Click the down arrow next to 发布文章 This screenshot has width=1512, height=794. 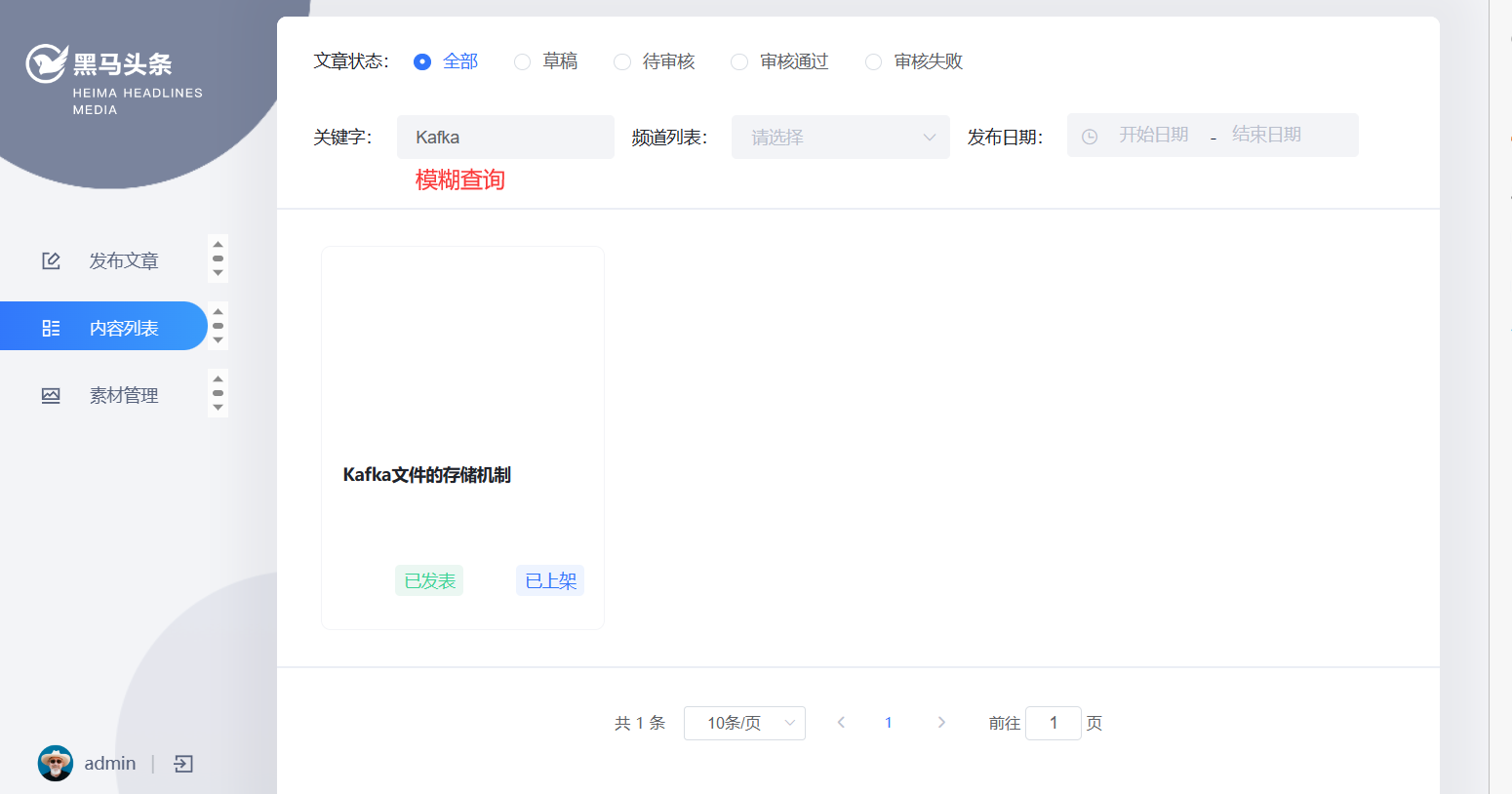coord(219,273)
